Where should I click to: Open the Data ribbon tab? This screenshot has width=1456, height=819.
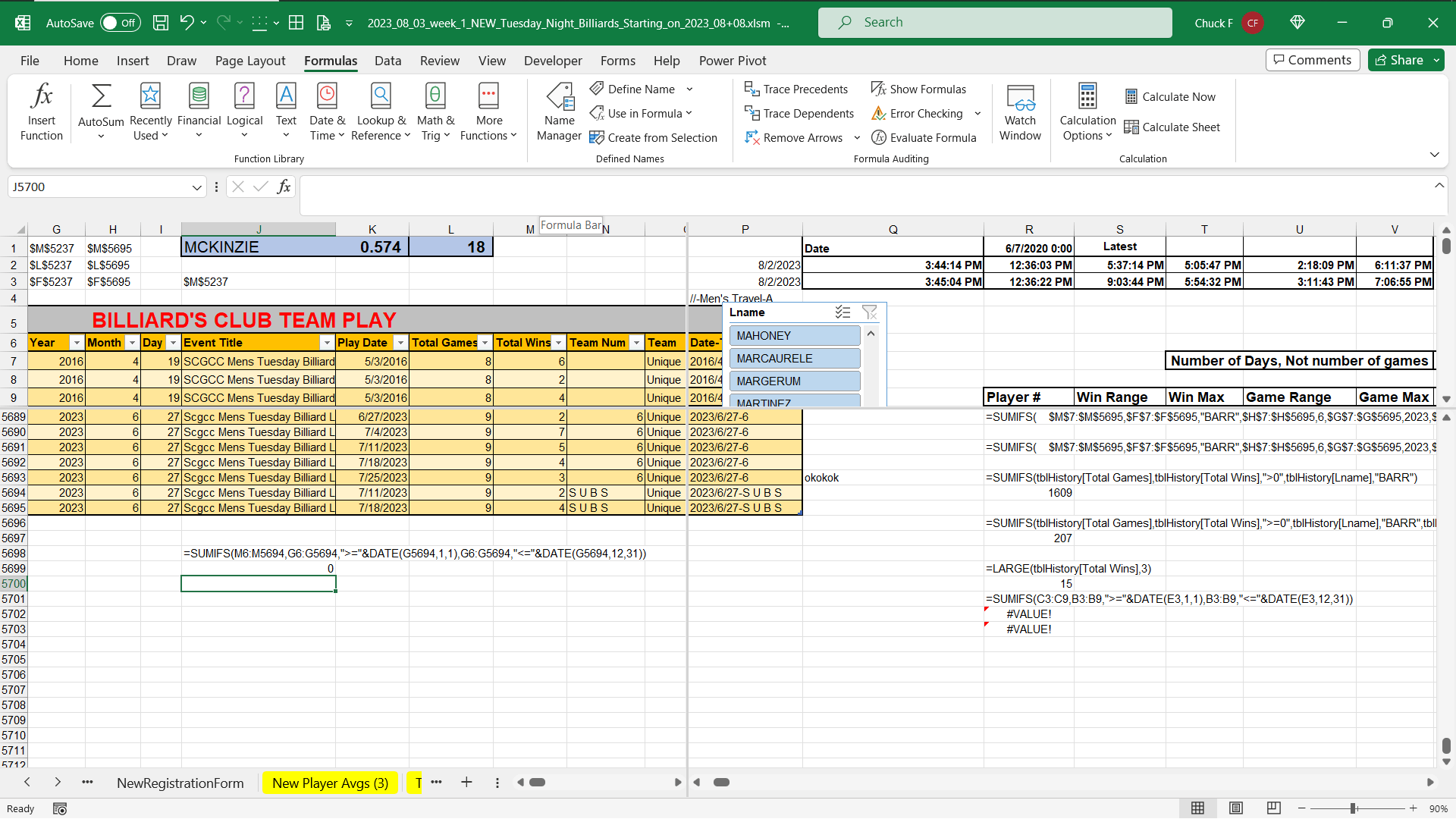coord(388,61)
